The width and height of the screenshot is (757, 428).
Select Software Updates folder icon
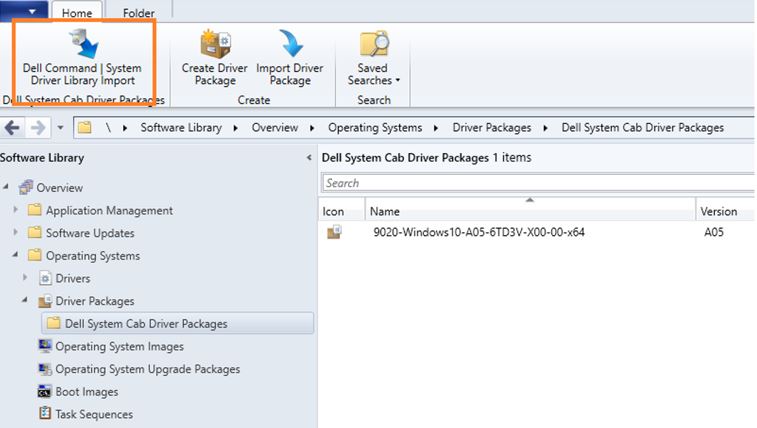pos(35,232)
